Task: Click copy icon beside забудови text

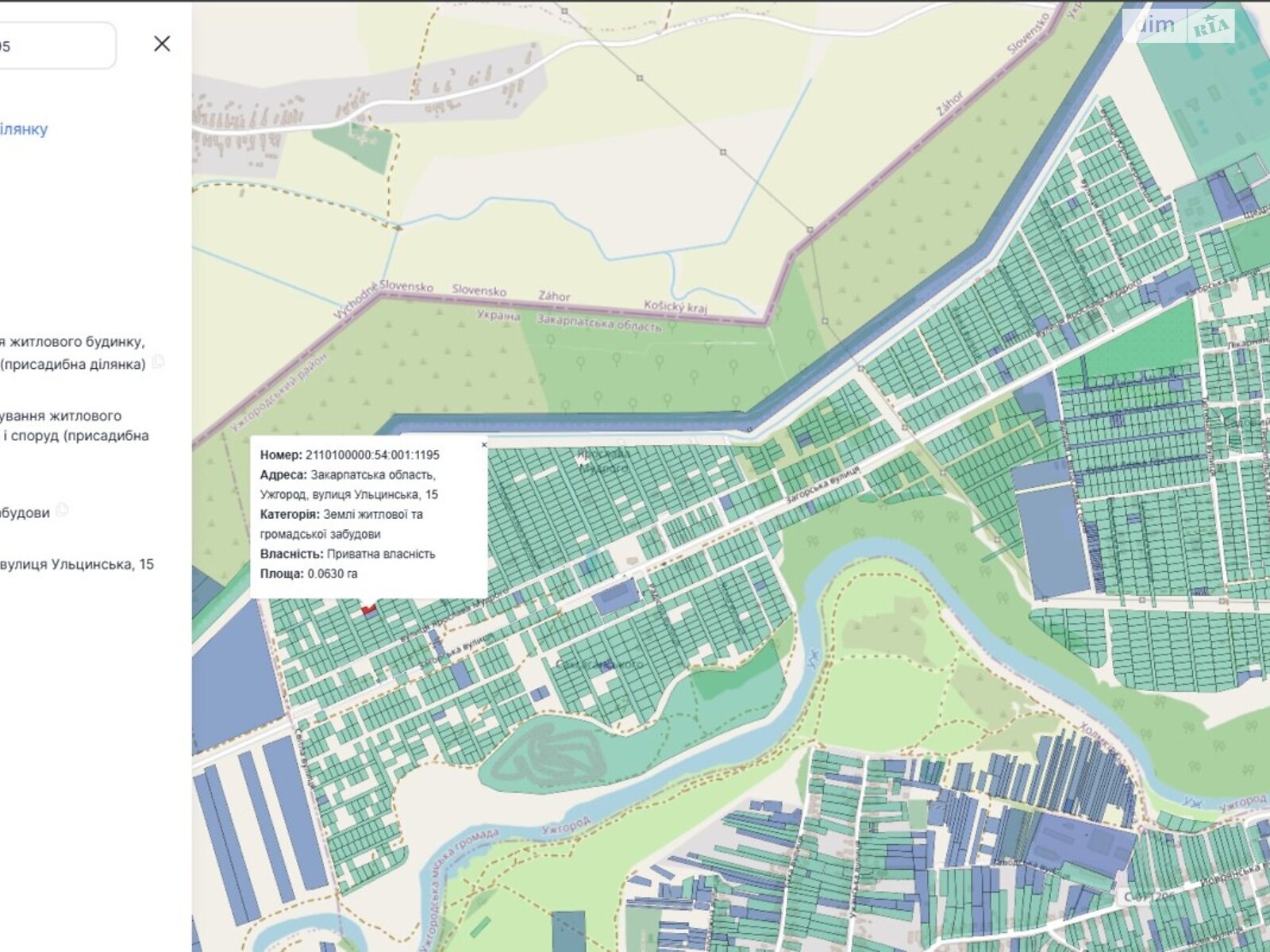Action: tap(63, 510)
